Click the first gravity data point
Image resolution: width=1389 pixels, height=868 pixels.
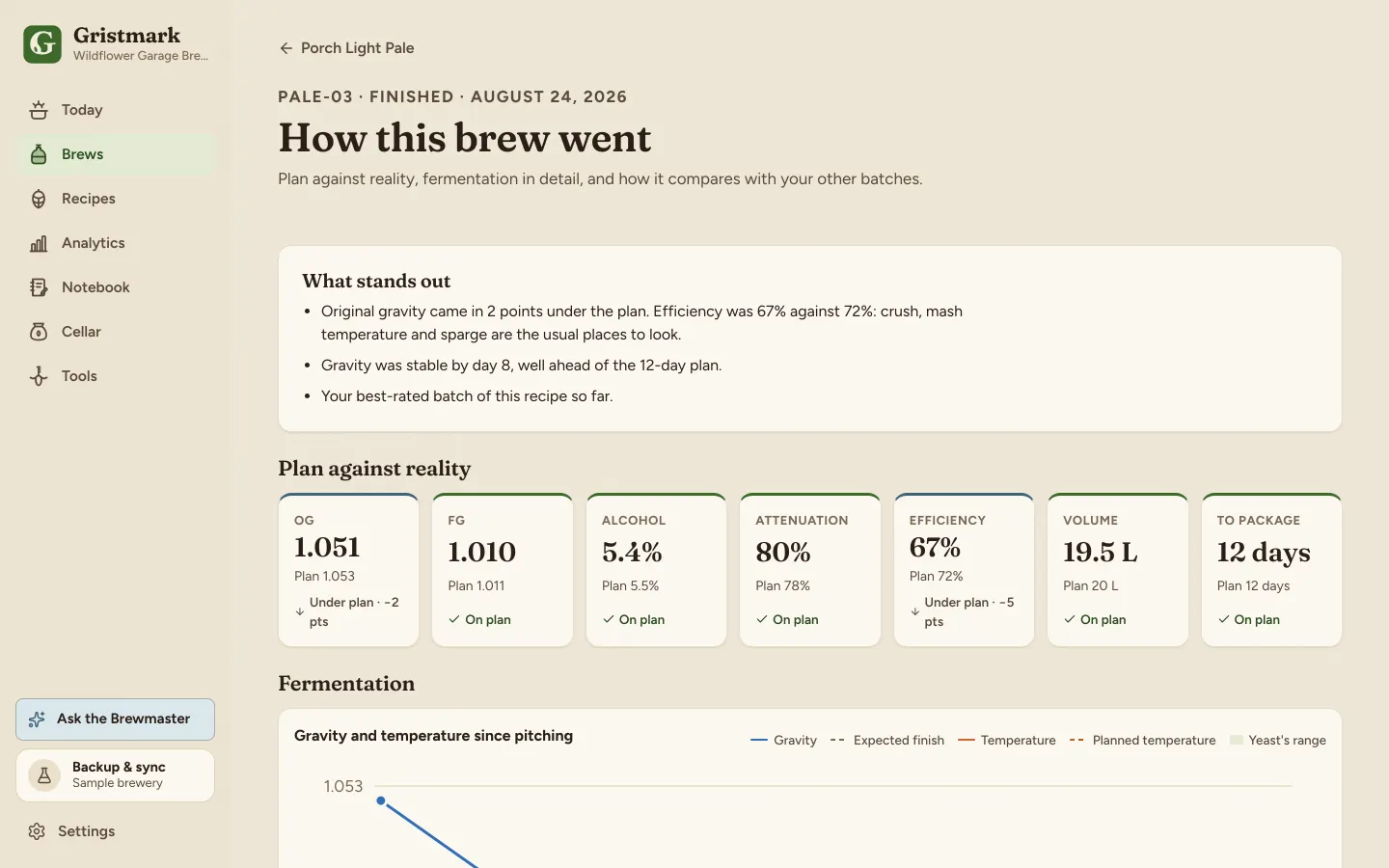tap(381, 800)
